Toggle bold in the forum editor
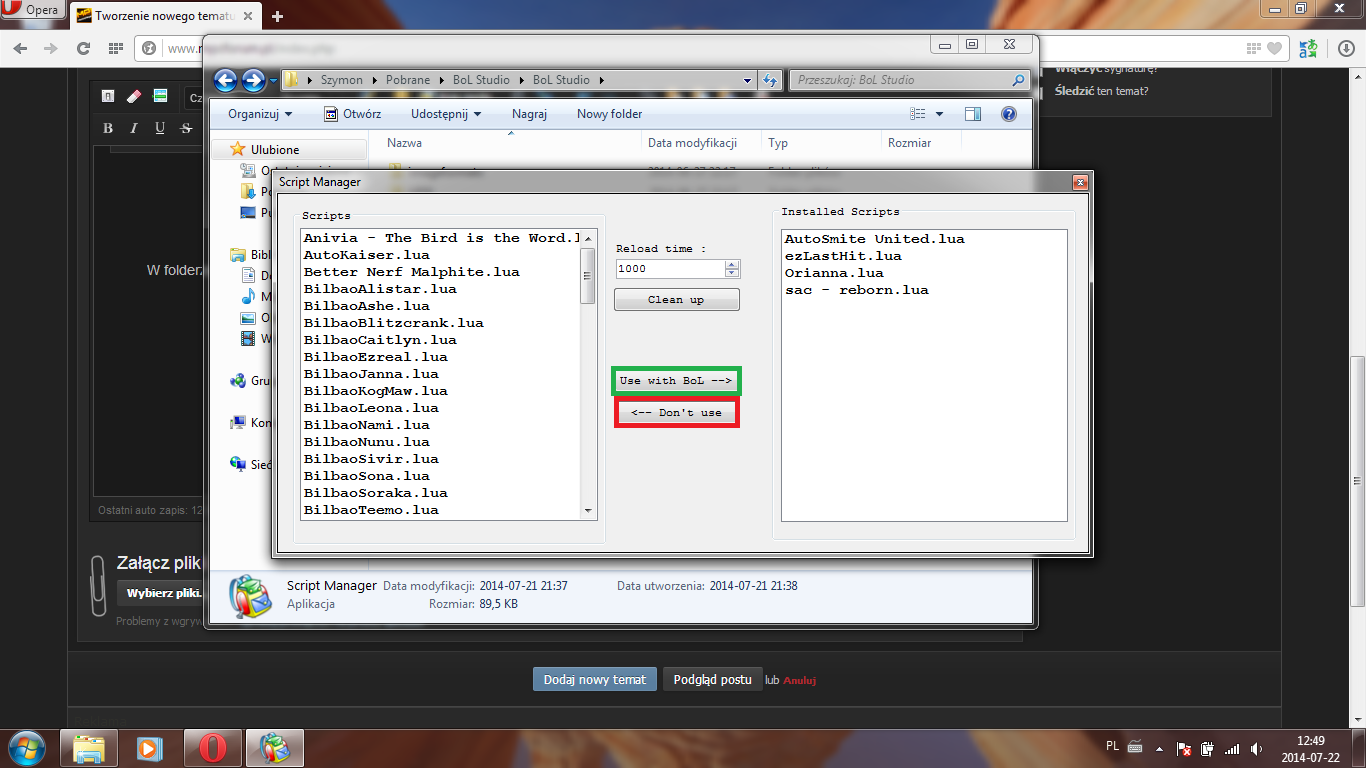This screenshot has width=1366, height=768. [x=108, y=128]
